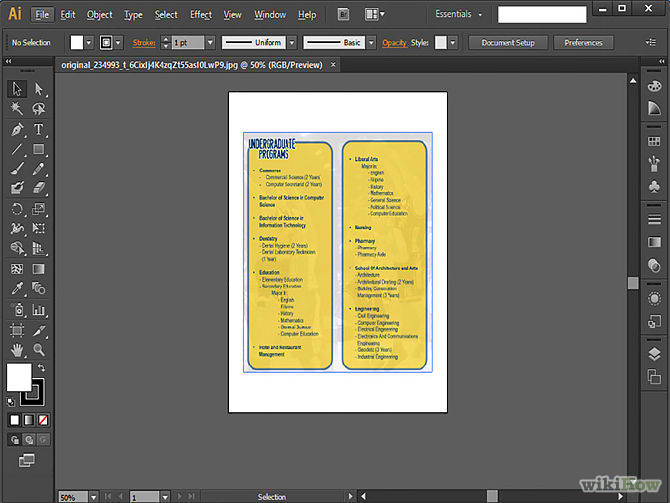This screenshot has width=670, height=503.
Task: Open the Layers panel icon
Action: point(654,354)
